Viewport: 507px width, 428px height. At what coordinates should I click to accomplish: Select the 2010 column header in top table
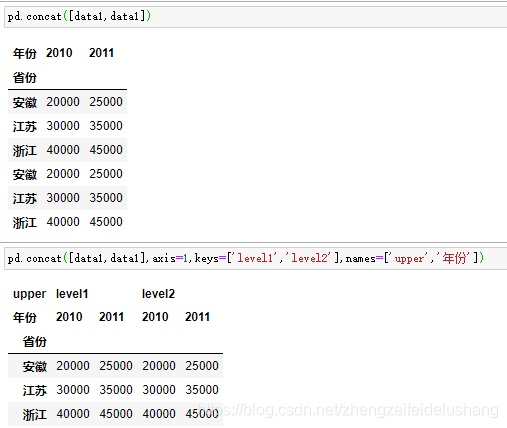tap(59, 53)
